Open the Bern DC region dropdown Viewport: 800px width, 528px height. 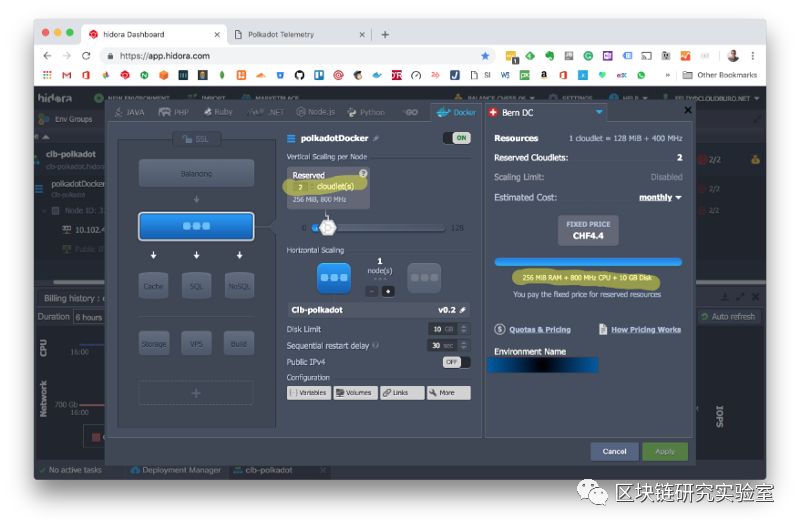[599, 112]
